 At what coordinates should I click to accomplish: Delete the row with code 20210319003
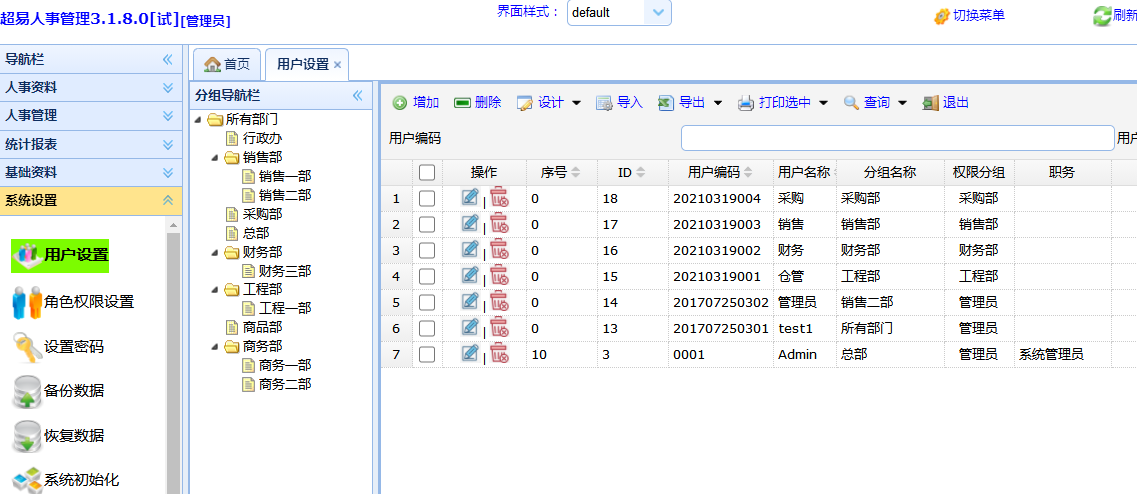pyautogui.click(x=499, y=224)
